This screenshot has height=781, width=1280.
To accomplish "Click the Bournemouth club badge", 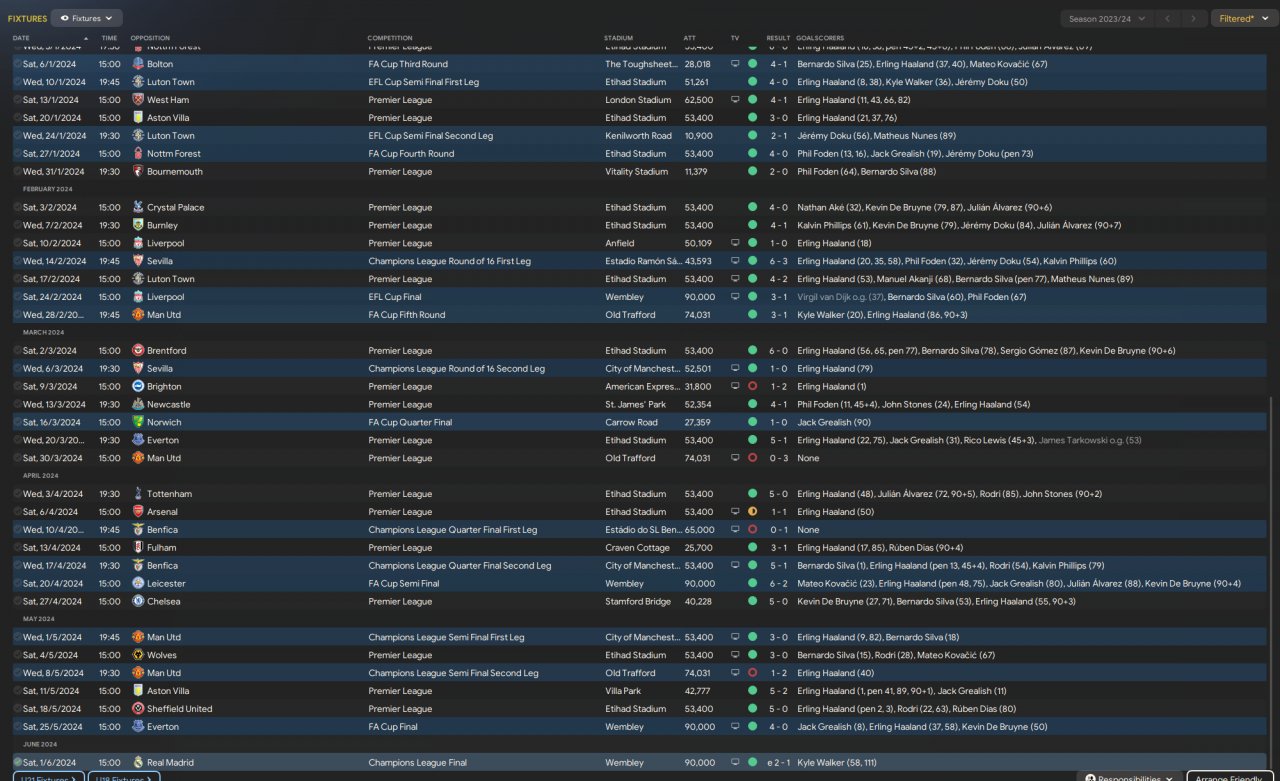I will tap(138, 172).
